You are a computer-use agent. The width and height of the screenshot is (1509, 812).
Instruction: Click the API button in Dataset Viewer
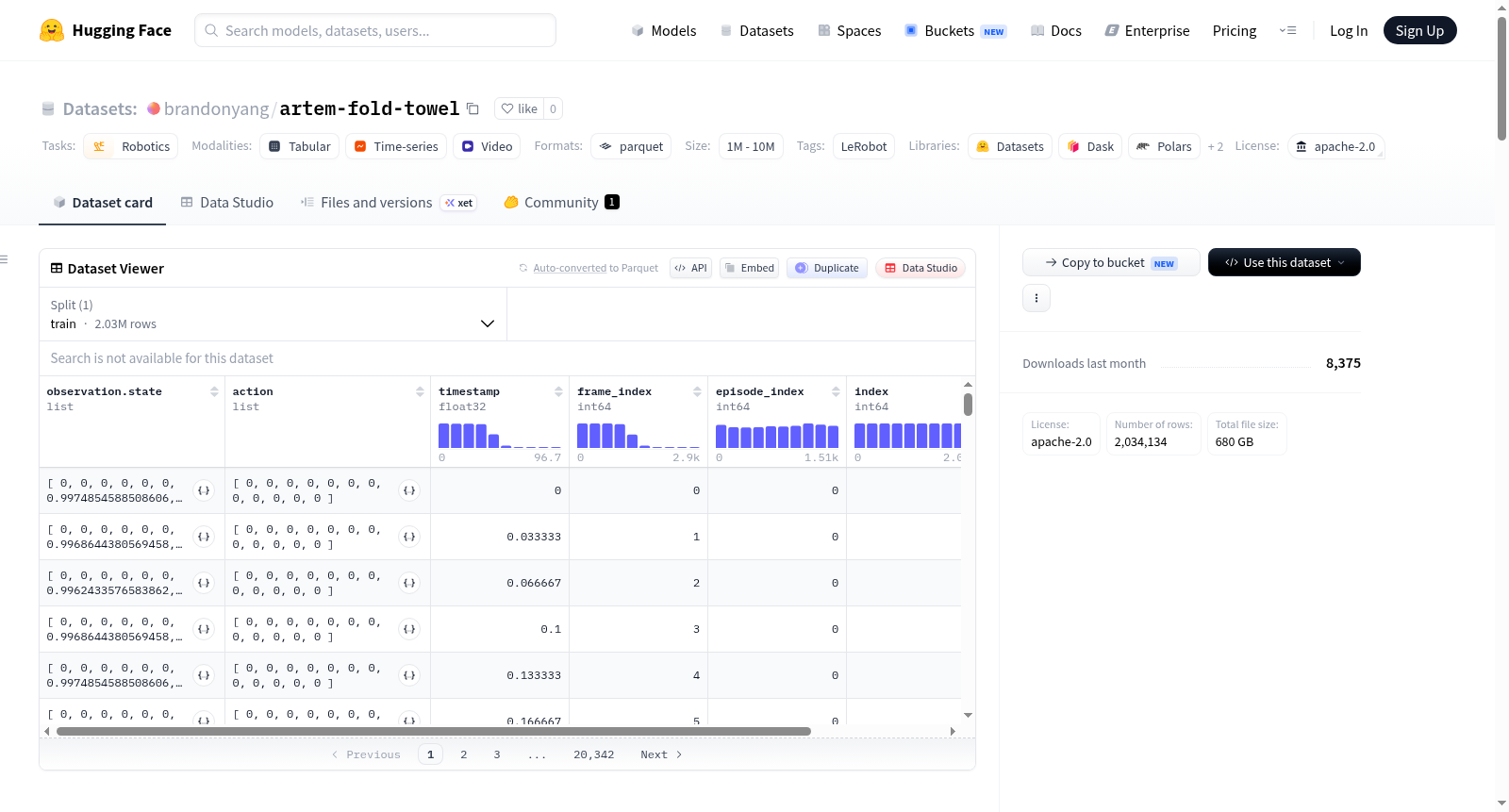coord(690,268)
